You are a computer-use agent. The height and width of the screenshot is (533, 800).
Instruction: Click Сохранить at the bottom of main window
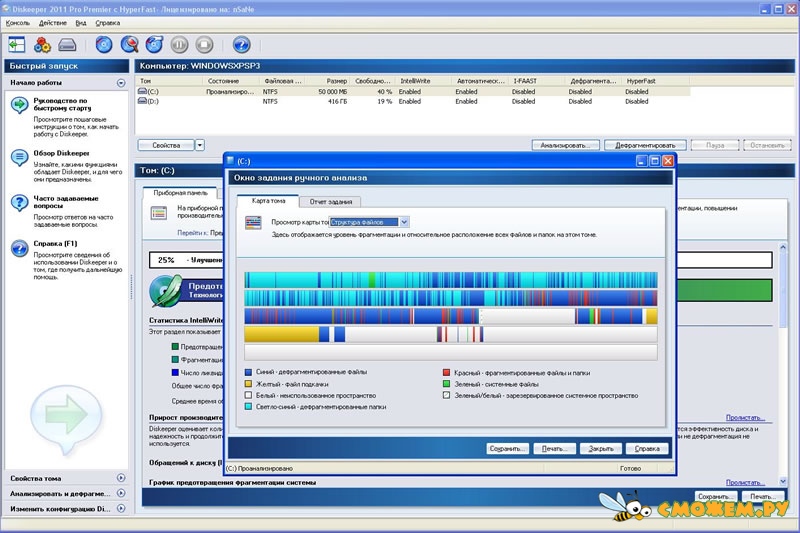click(x=716, y=496)
